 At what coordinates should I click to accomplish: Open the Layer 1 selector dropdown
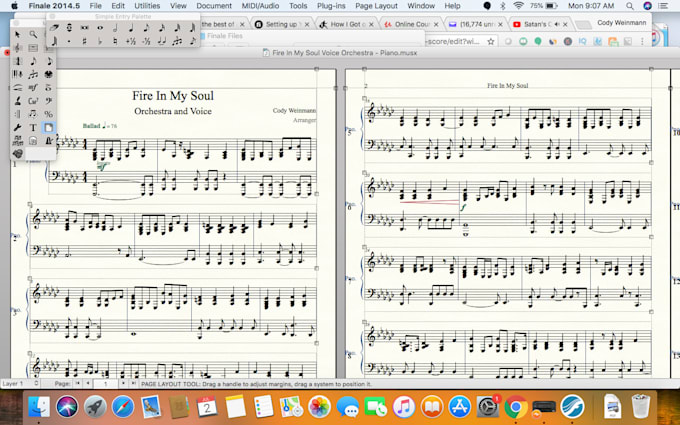pos(20,384)
